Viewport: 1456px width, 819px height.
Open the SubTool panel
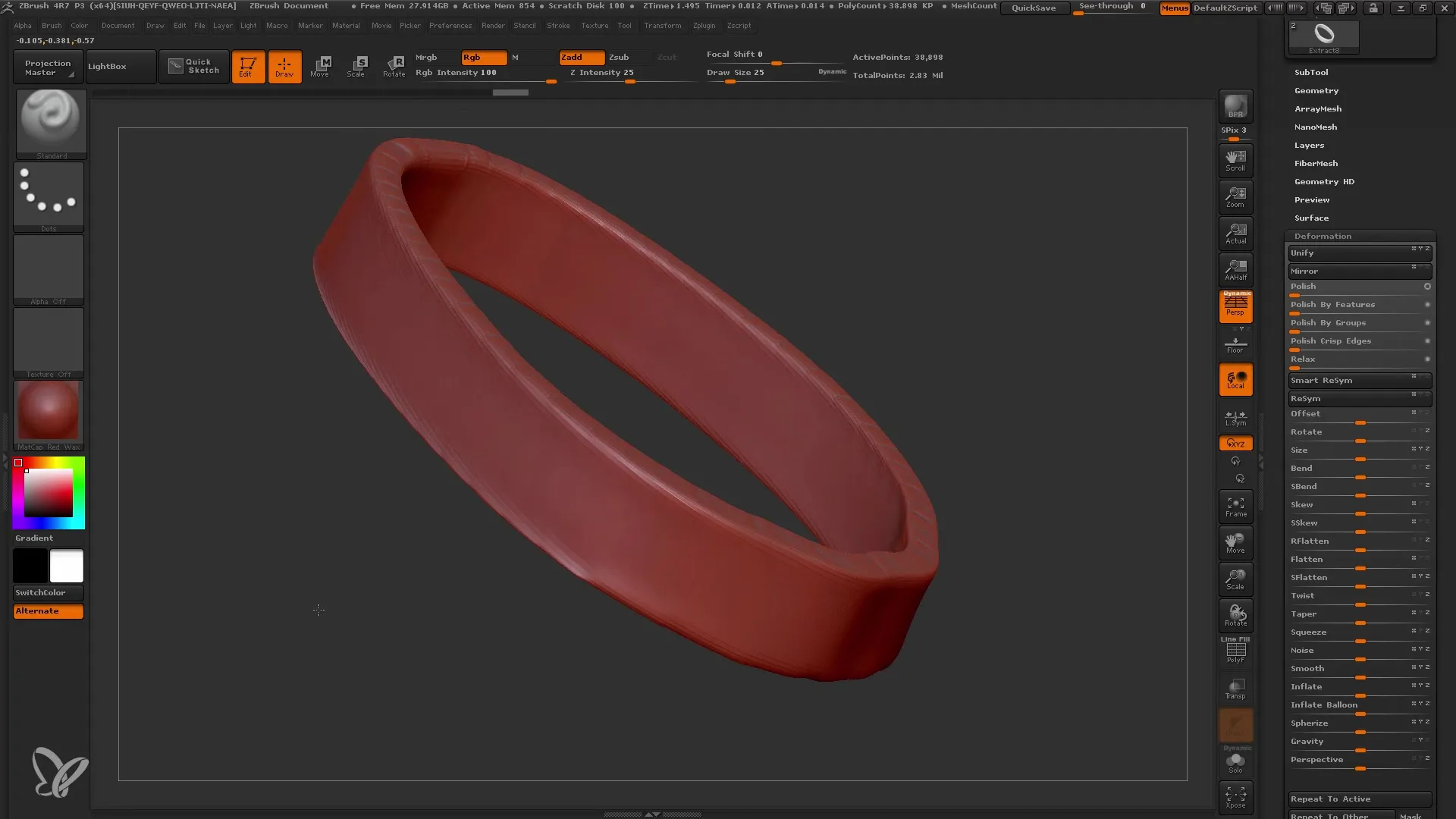coord(1311,72)
